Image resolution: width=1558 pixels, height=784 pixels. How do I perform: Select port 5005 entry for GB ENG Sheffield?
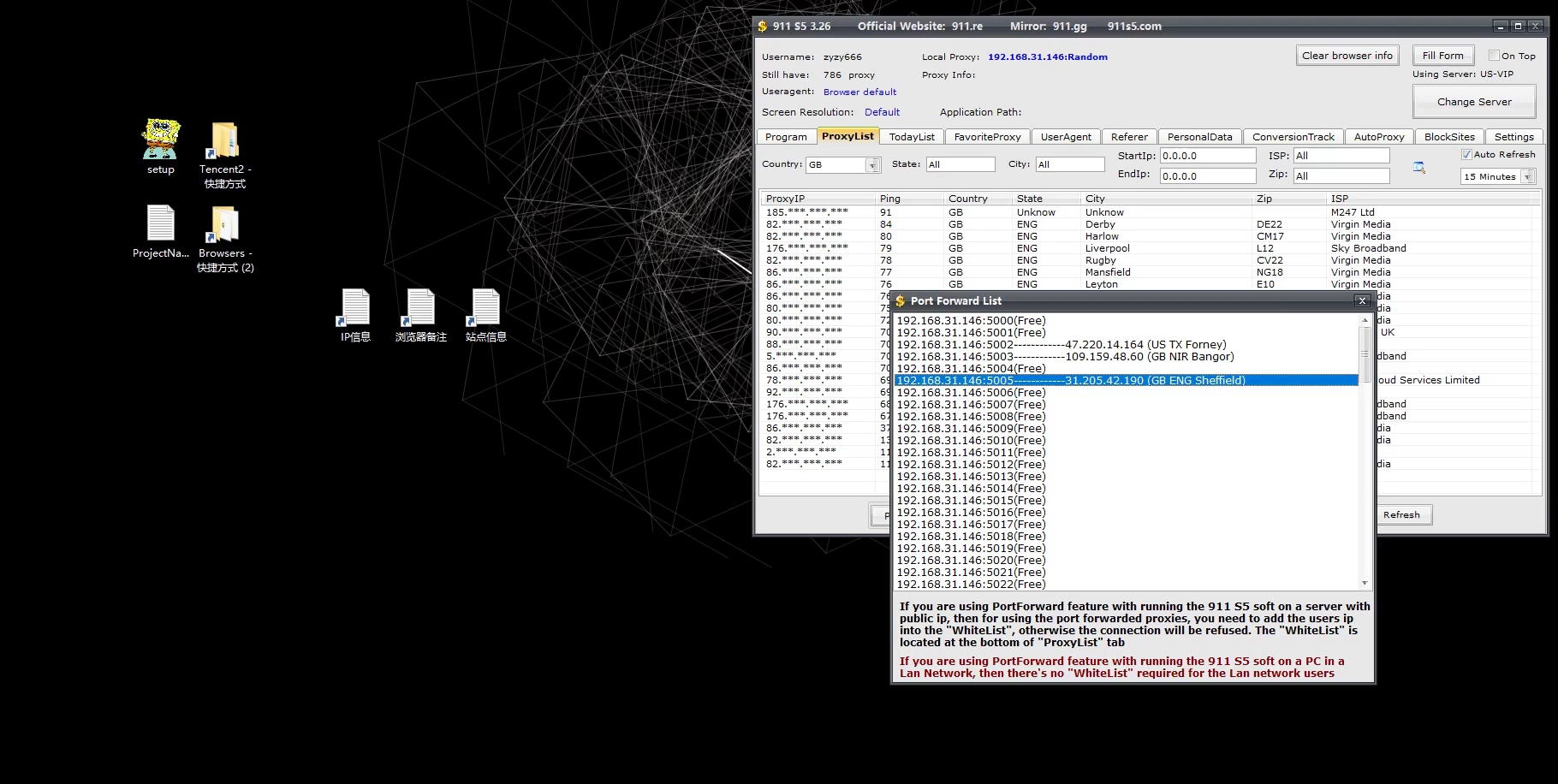(x=1126, y=381)
